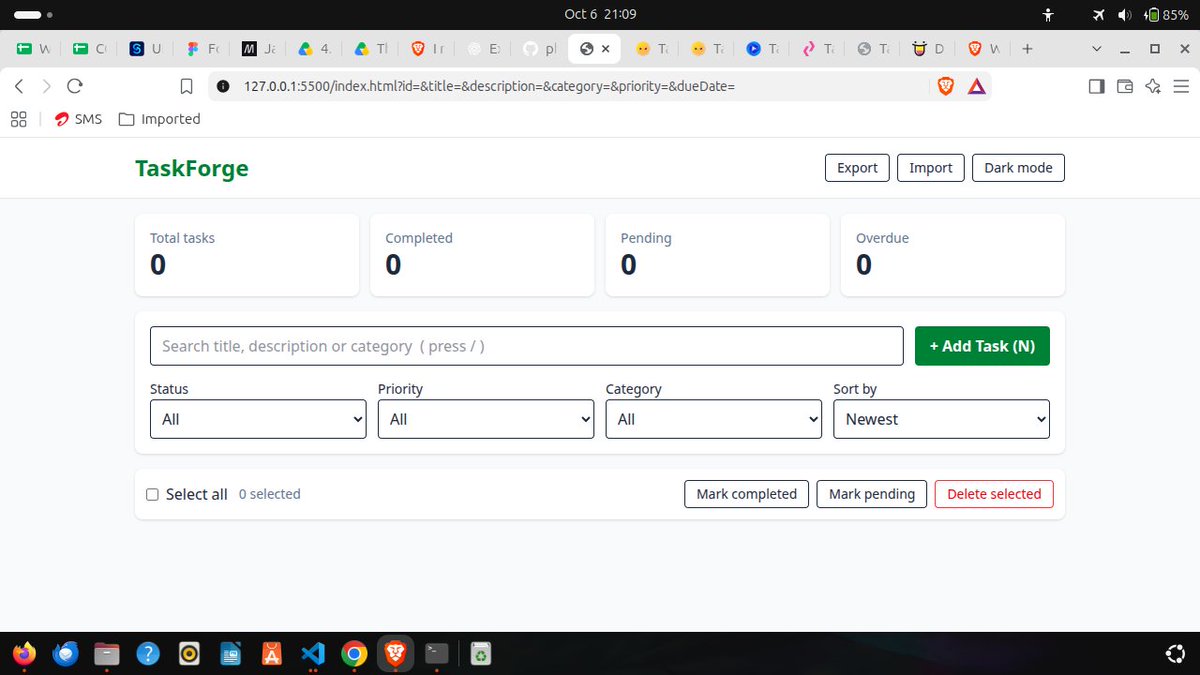
Task: Open the accessibility menu in top bar
Action: 1047,14
